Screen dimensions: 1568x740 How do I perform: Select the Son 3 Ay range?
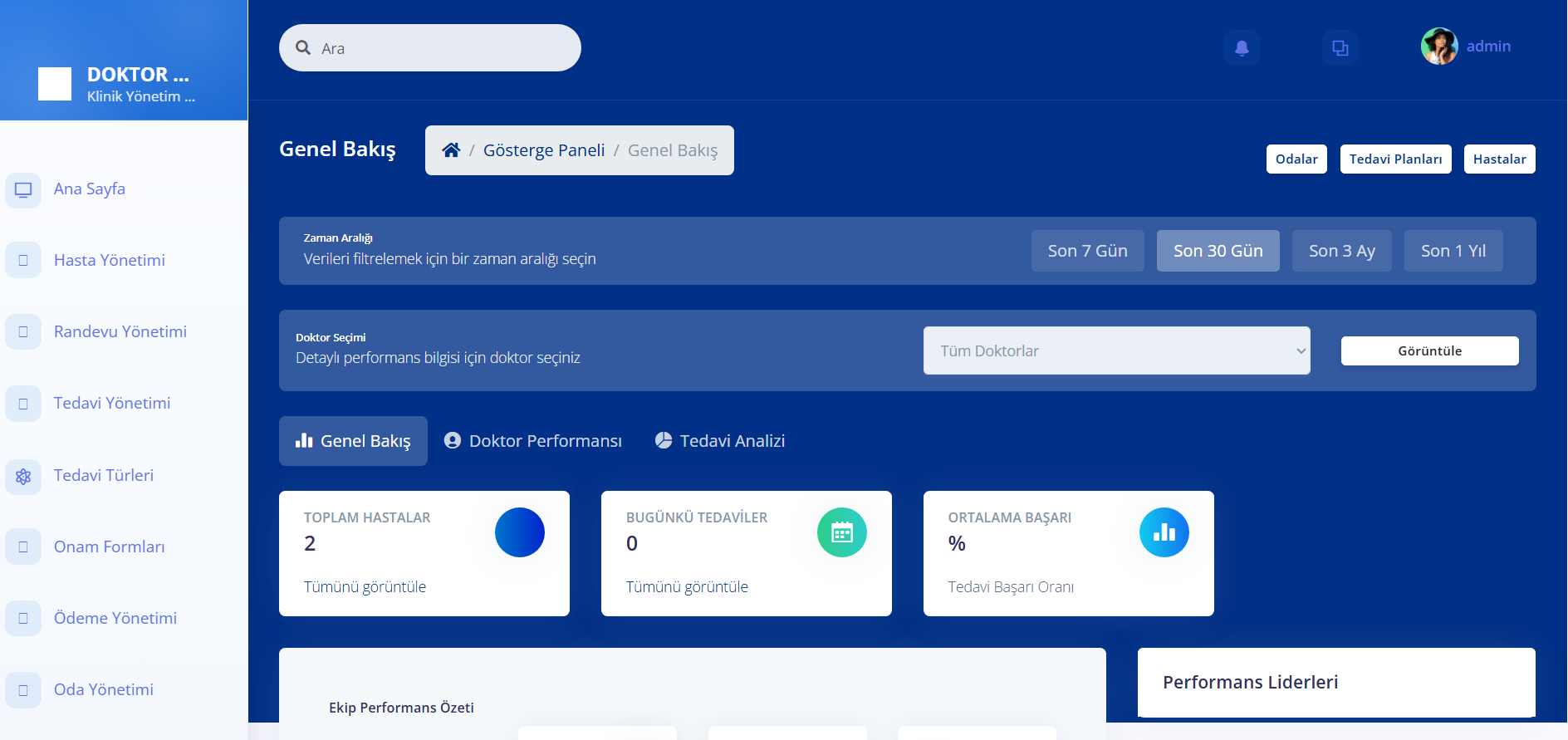click(x=1341, y=251)
